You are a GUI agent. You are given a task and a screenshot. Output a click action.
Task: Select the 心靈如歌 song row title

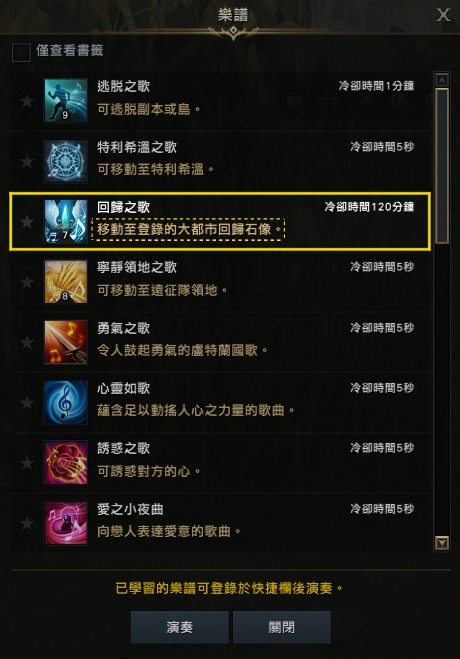124,388
